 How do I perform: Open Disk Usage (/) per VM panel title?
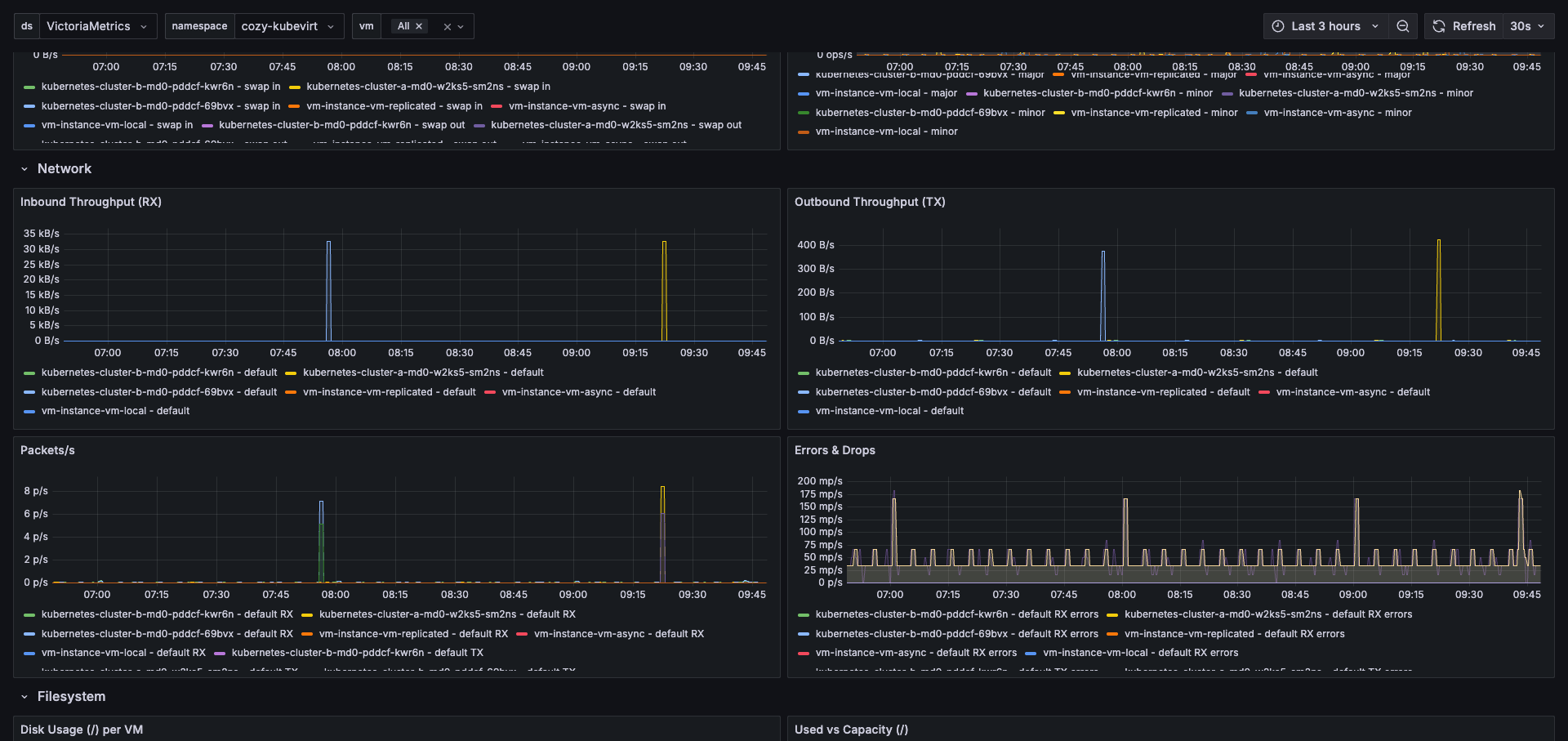click(x=82, y=730)
